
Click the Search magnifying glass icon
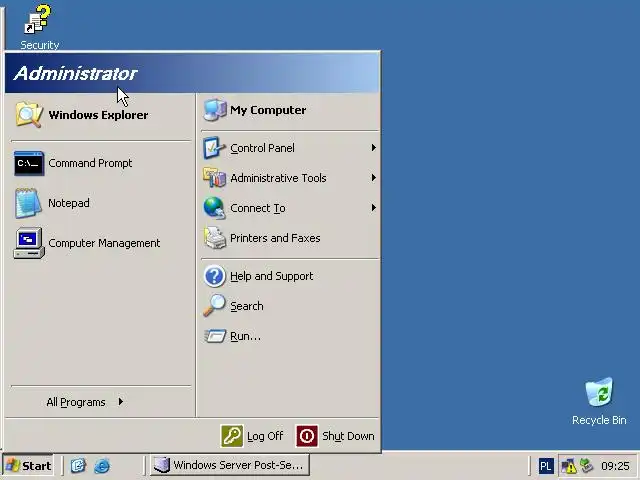click(215, 305)
